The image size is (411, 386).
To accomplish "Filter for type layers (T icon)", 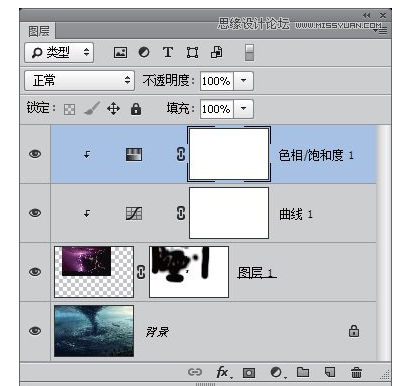I will coord(168,52).
